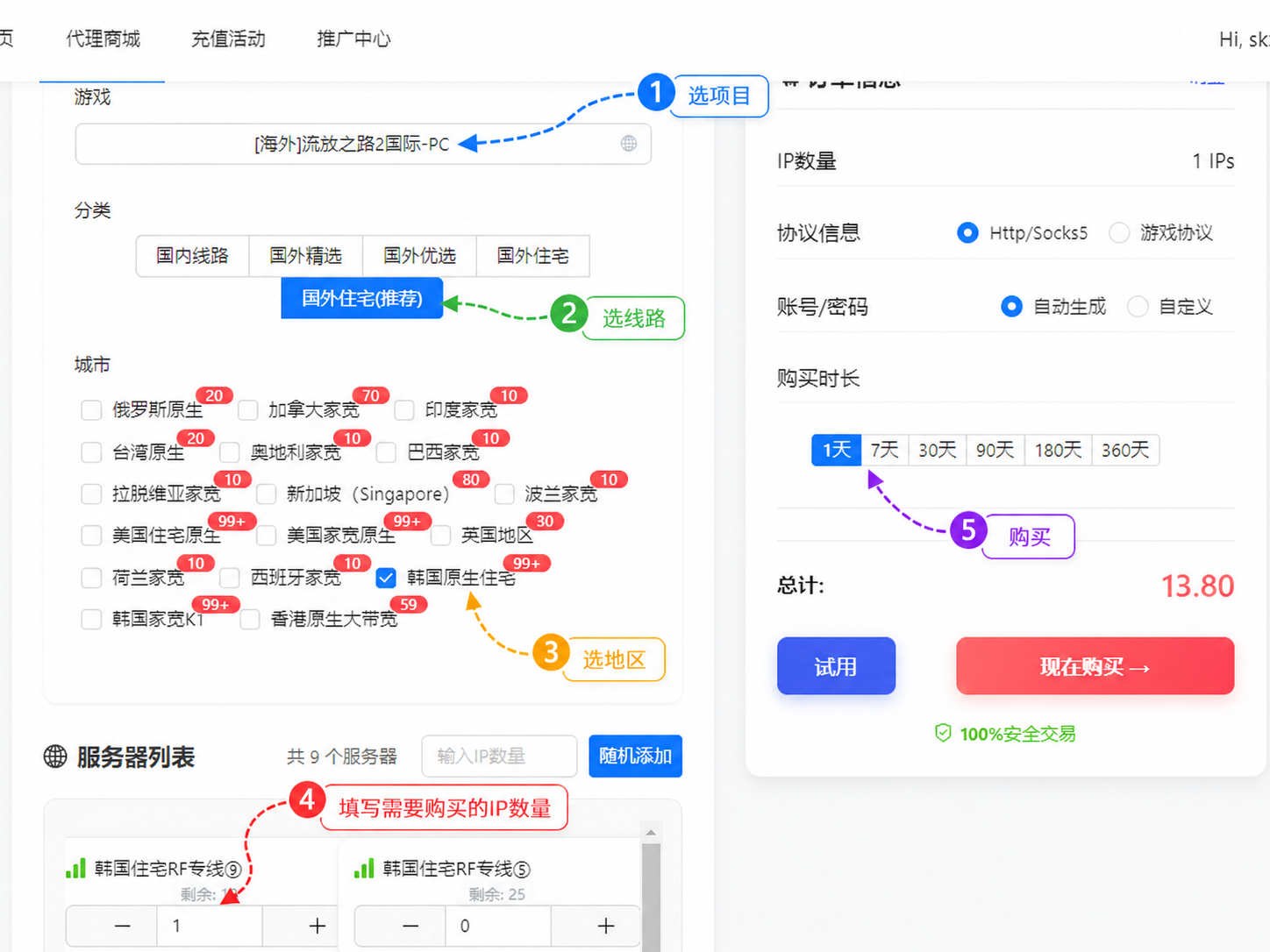
Task: Check the 台湾原生 city checkbox
Action: click(91, 452)
